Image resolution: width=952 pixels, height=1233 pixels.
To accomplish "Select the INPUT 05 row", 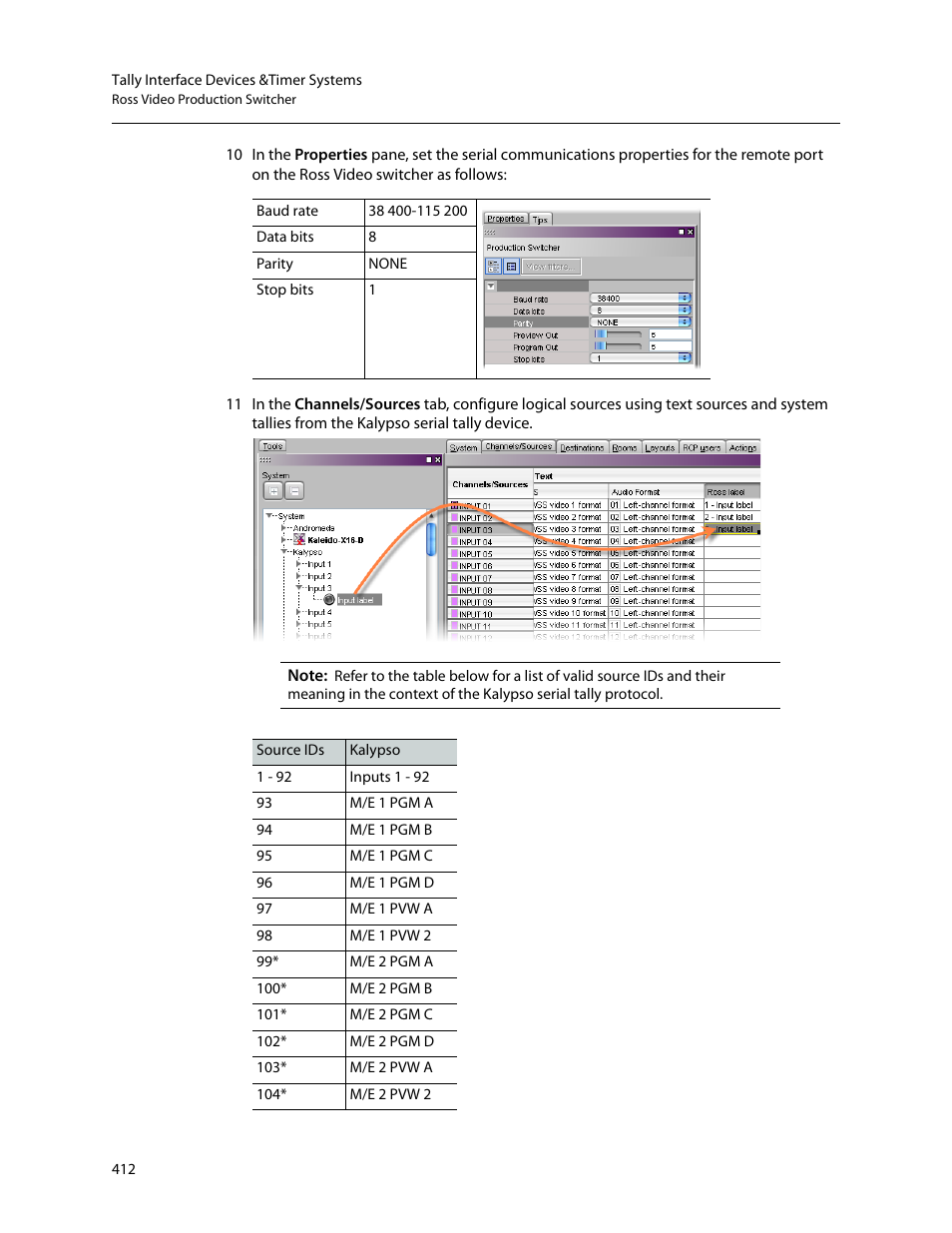I will (x=491, y=554).
